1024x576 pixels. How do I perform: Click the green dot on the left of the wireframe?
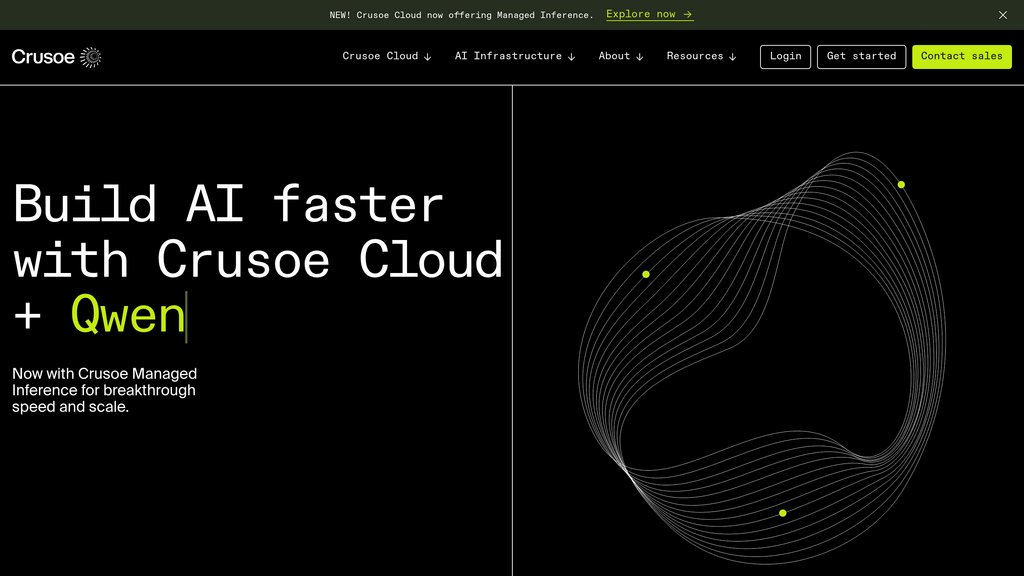tap(646, 273)
